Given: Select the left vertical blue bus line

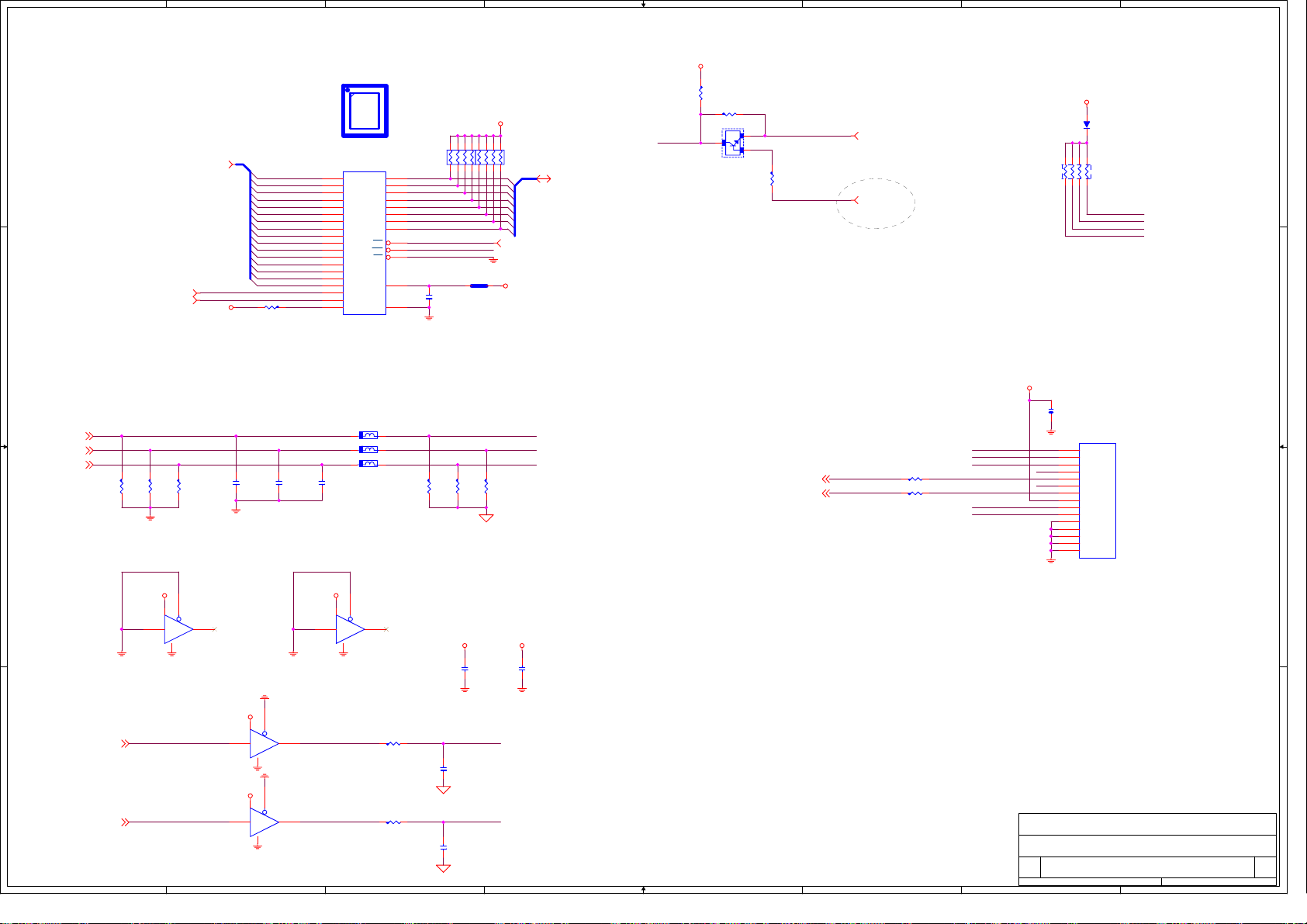Looking at the screenshot, I should coord(251,225).
